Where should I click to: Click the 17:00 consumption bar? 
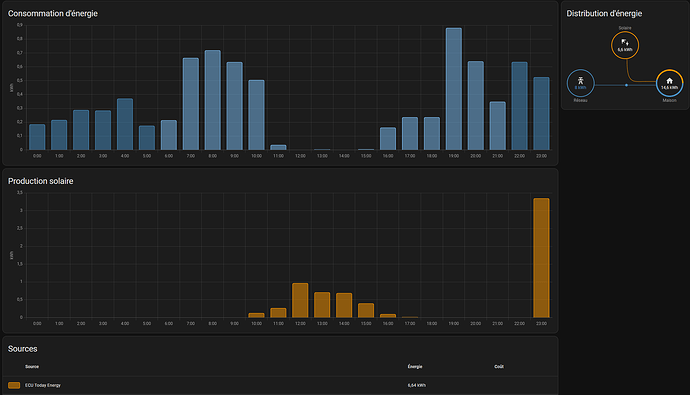[410, 134]
